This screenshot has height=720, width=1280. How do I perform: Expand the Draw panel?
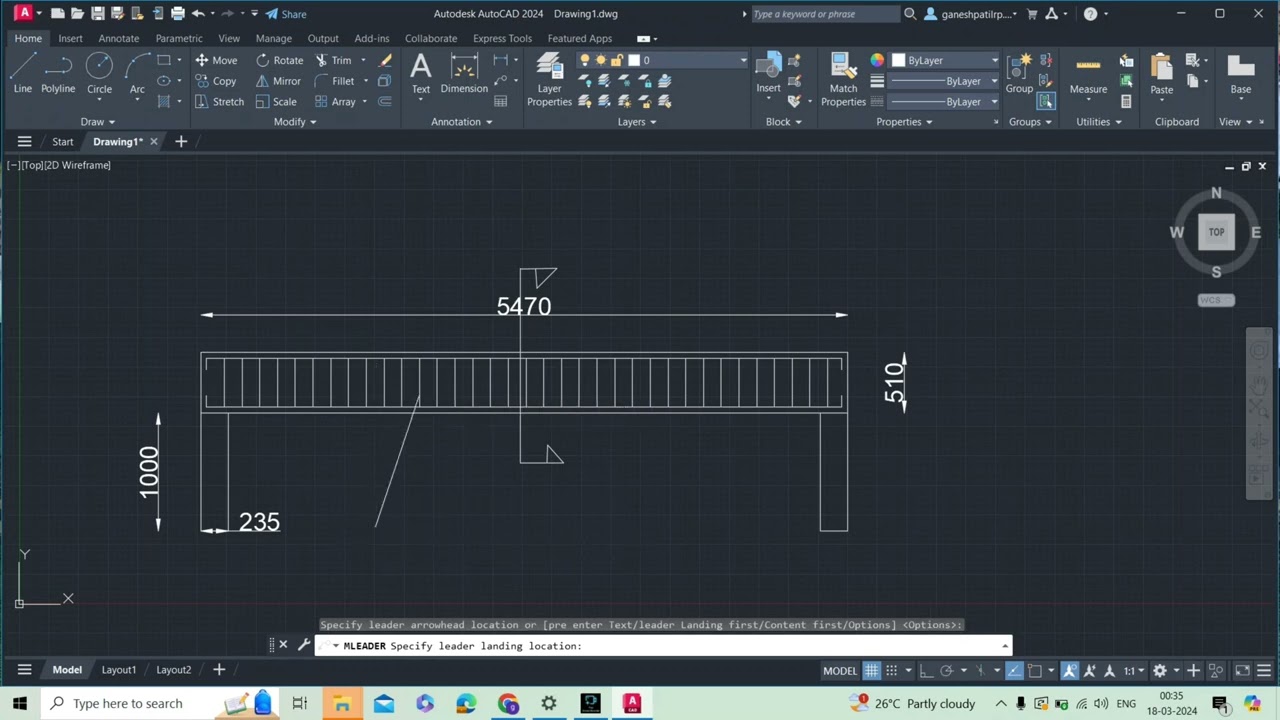pyautogui.click(x=98, y=122)
